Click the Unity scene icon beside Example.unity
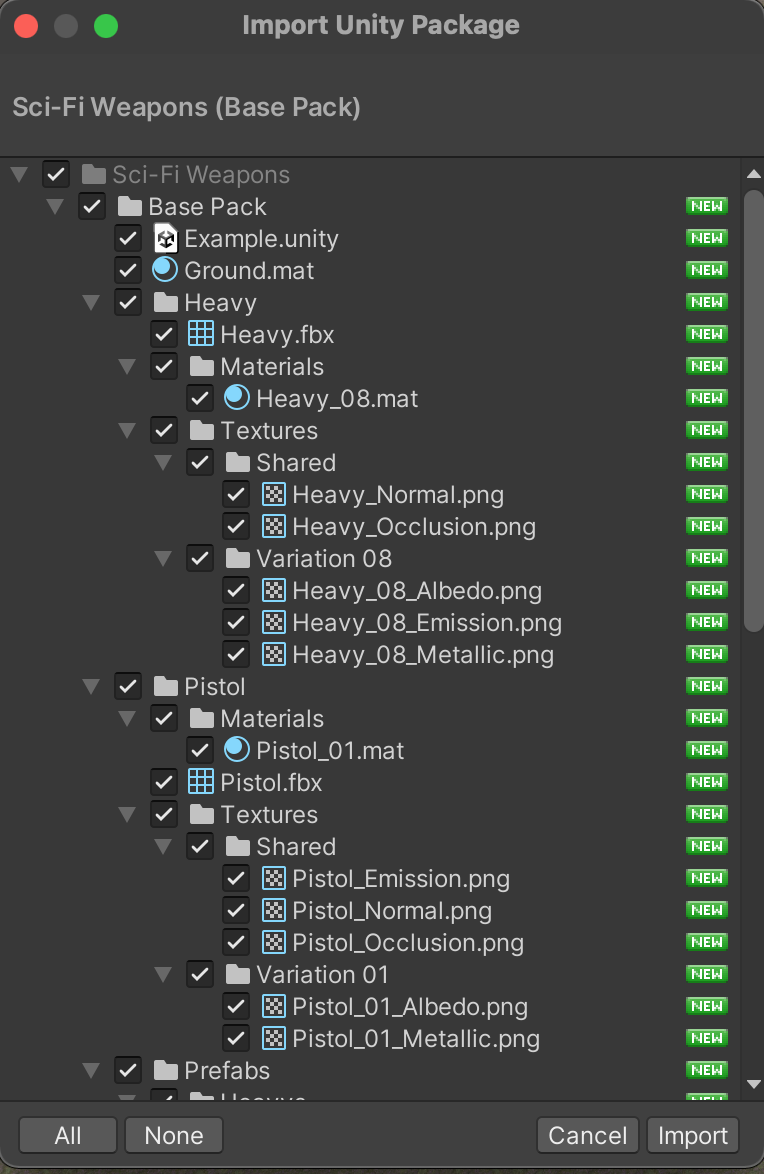 (165, 239)
